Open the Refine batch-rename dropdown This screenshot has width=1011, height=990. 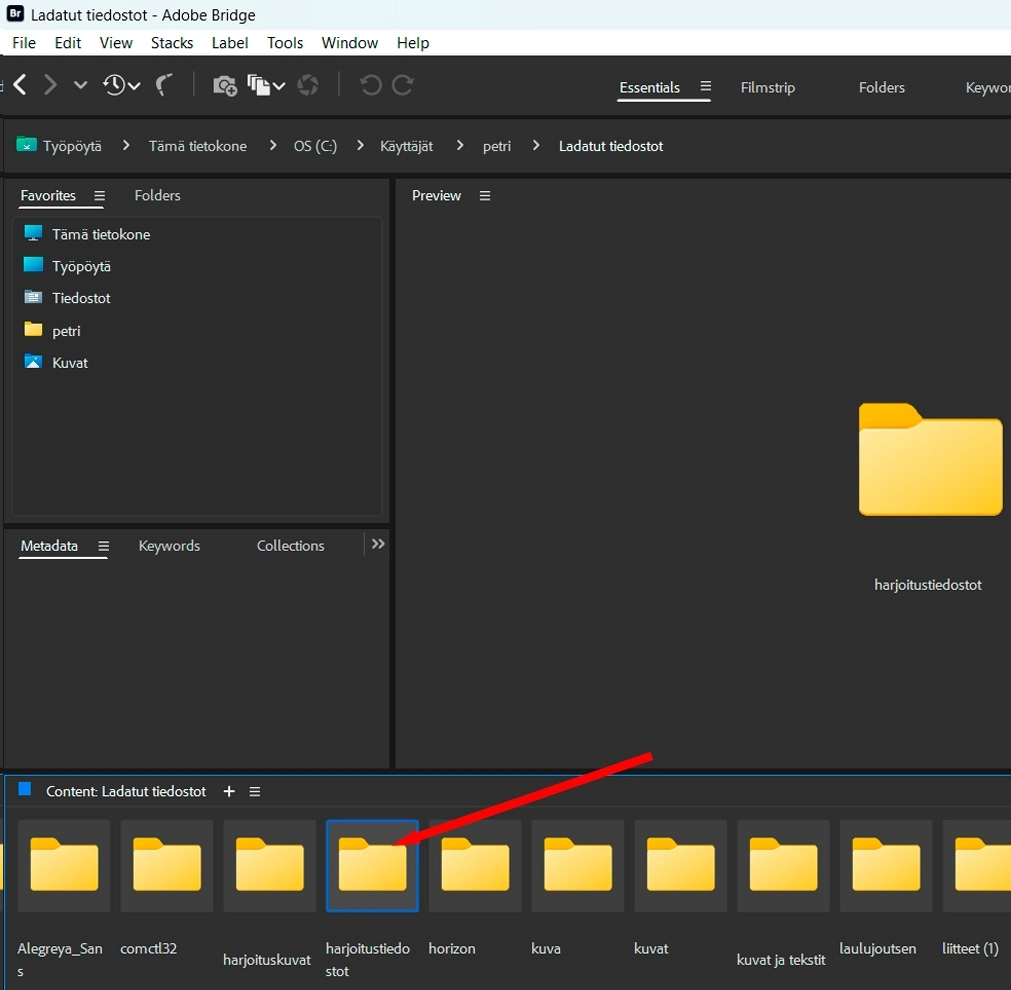pyautogui.click(x=266, y=86)
